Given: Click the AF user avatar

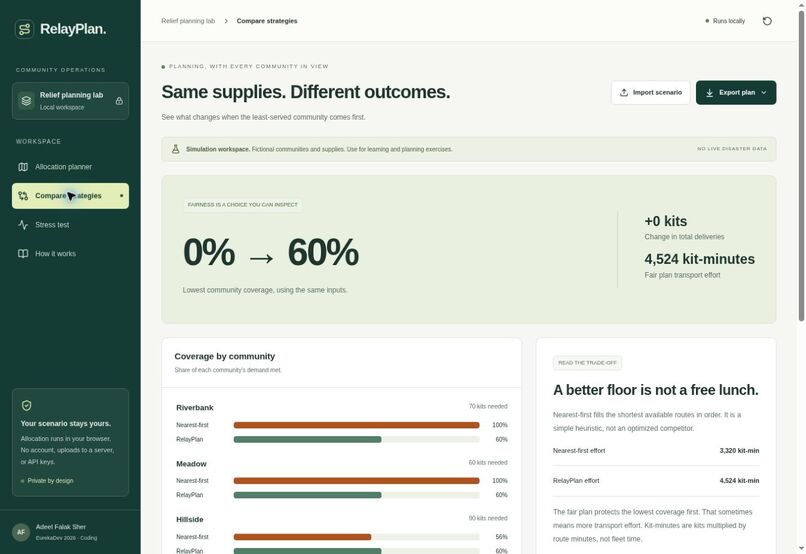Looking at the screenshot, I should (x=21, y=532).
